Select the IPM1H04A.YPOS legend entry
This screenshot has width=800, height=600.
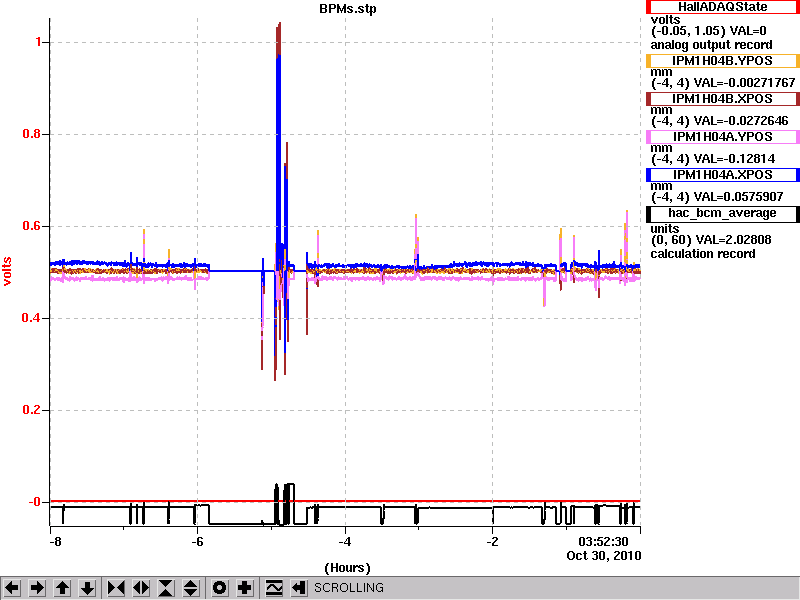722,137
